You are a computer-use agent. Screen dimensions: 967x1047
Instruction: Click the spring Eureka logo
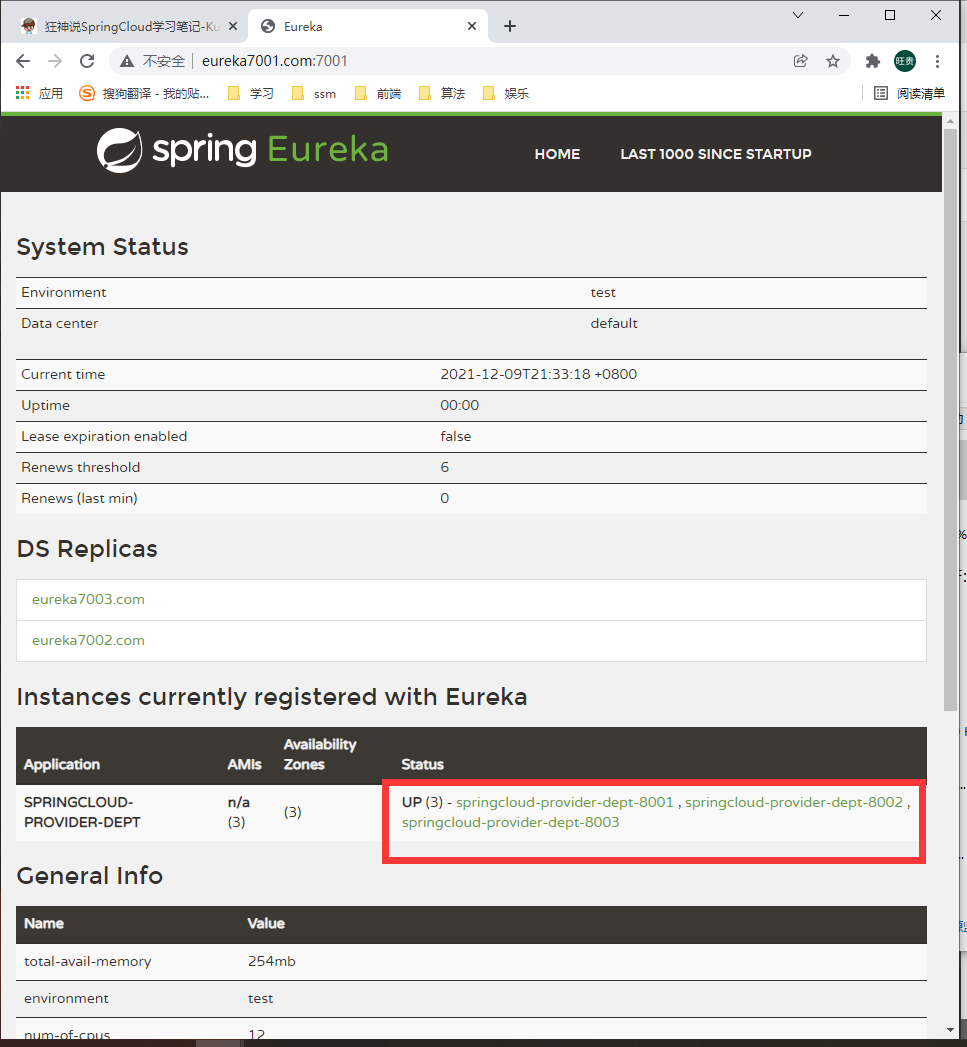click(x=242, y=152)
